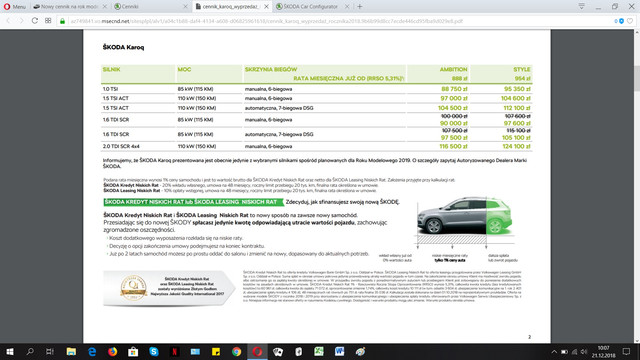This screenshot has width=640, height=360.
Task: Open the Opera Menu button
Action: 15,7
